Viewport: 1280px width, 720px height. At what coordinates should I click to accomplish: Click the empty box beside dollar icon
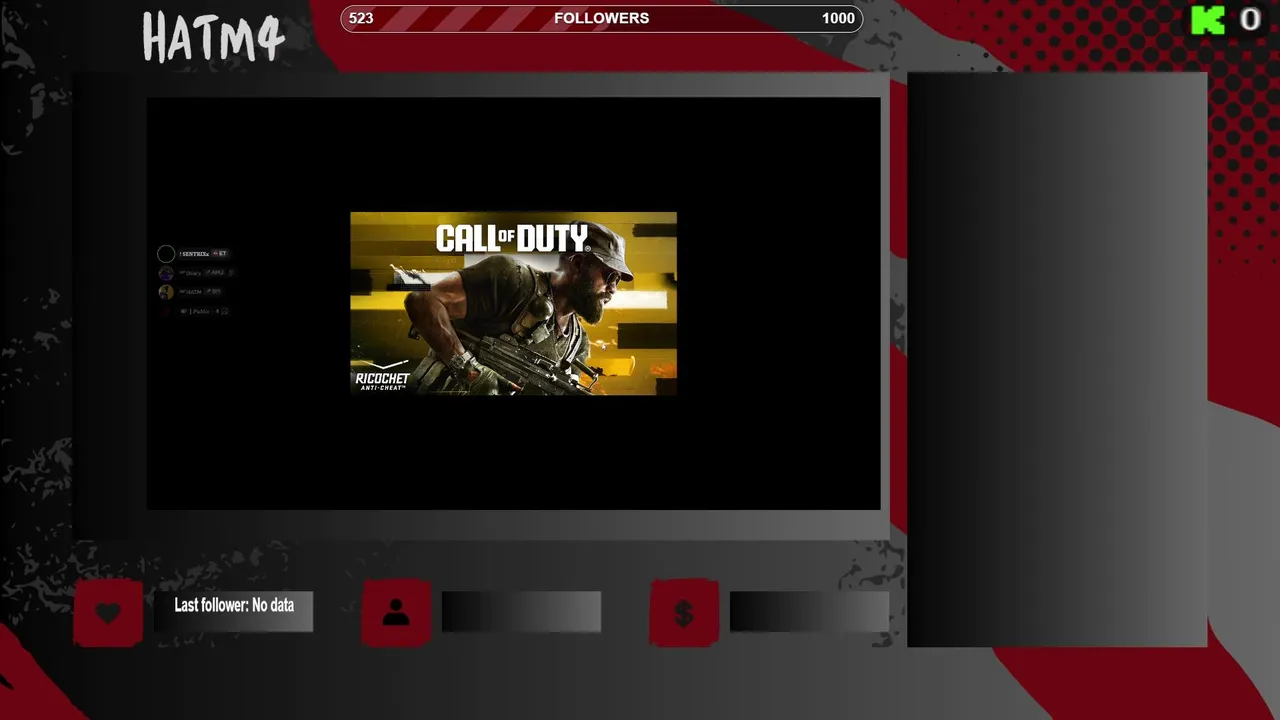[x=809, y=612]
